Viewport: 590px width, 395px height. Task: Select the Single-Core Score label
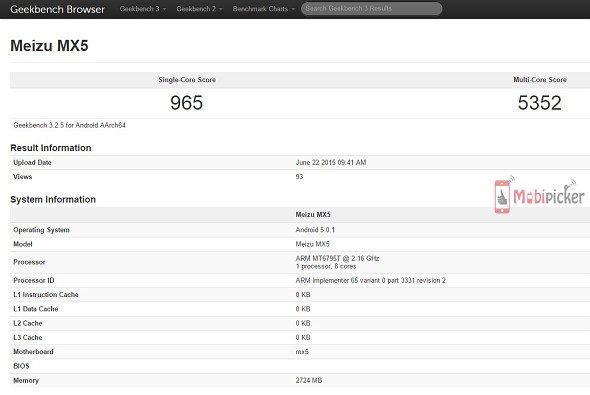(187, 80)
